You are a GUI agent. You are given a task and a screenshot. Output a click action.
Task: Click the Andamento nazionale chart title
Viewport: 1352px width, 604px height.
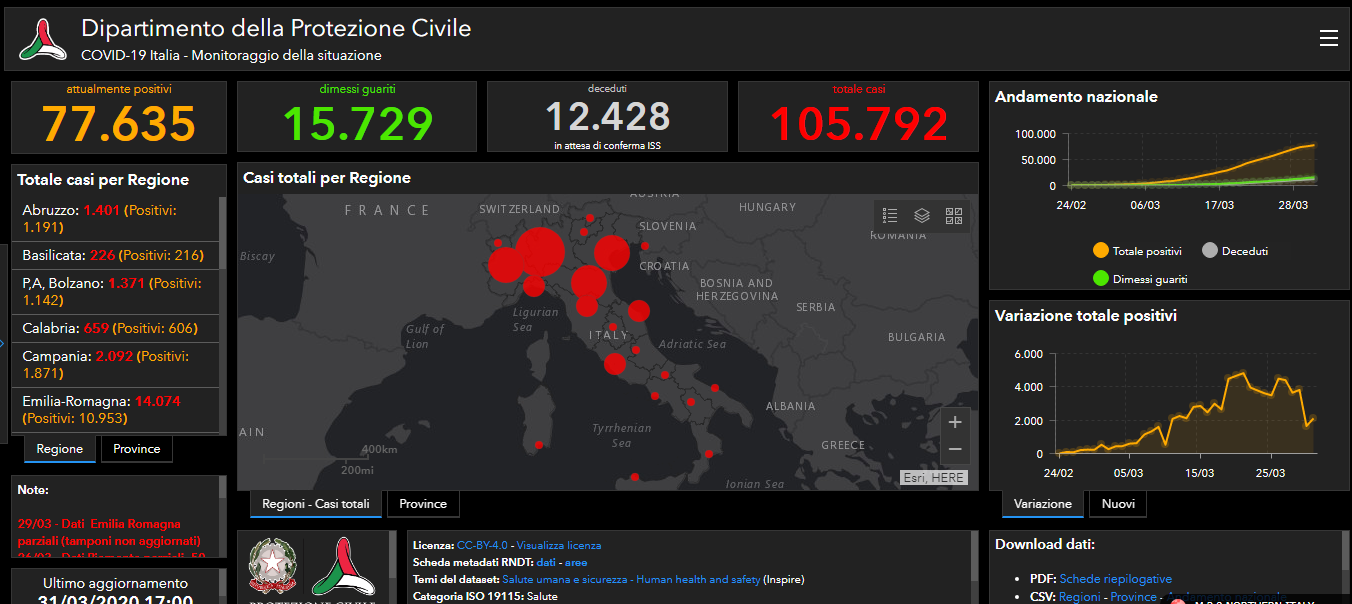click(1076, 97)
